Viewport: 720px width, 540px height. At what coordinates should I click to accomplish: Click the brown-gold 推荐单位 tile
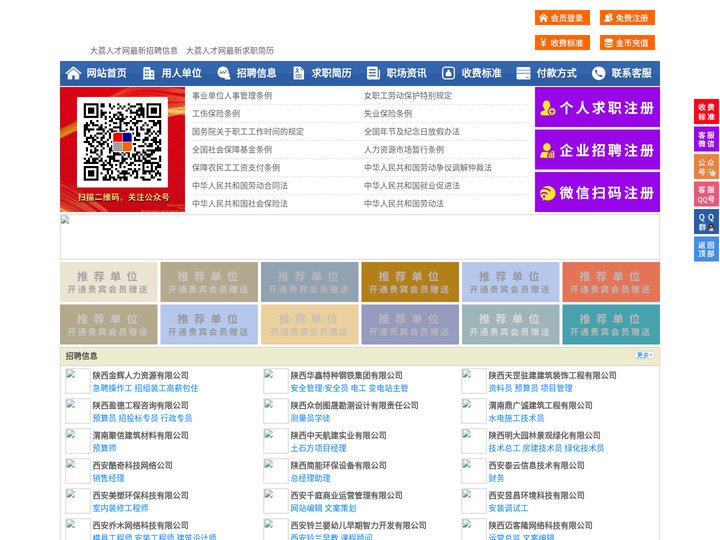coord(410,282)
